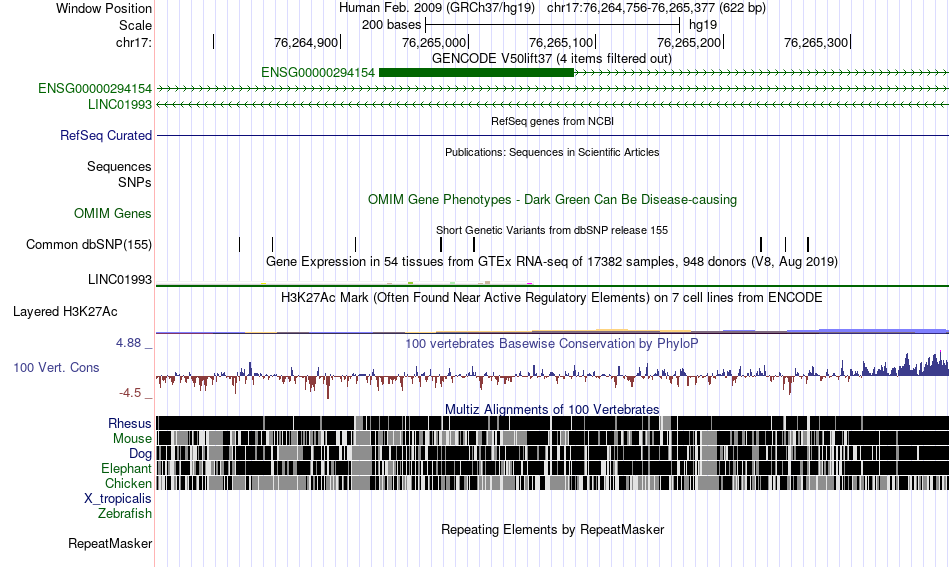The width and height of the screenshot is (950, 567).
Task: Open the GTEx Gene Expression track title
Action: (x=552, y=262)
